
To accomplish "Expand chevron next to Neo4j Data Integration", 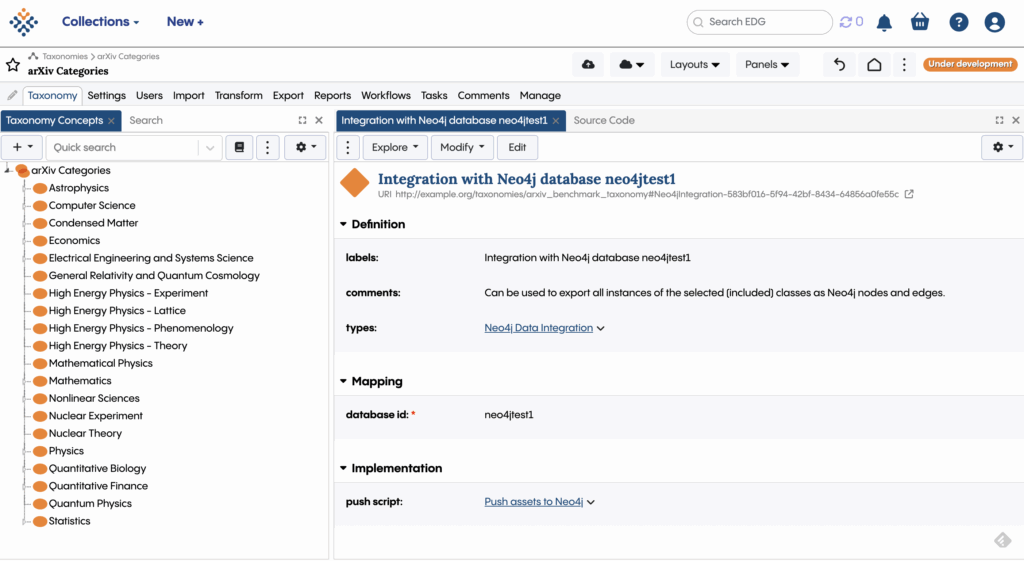I will (601, 329).
